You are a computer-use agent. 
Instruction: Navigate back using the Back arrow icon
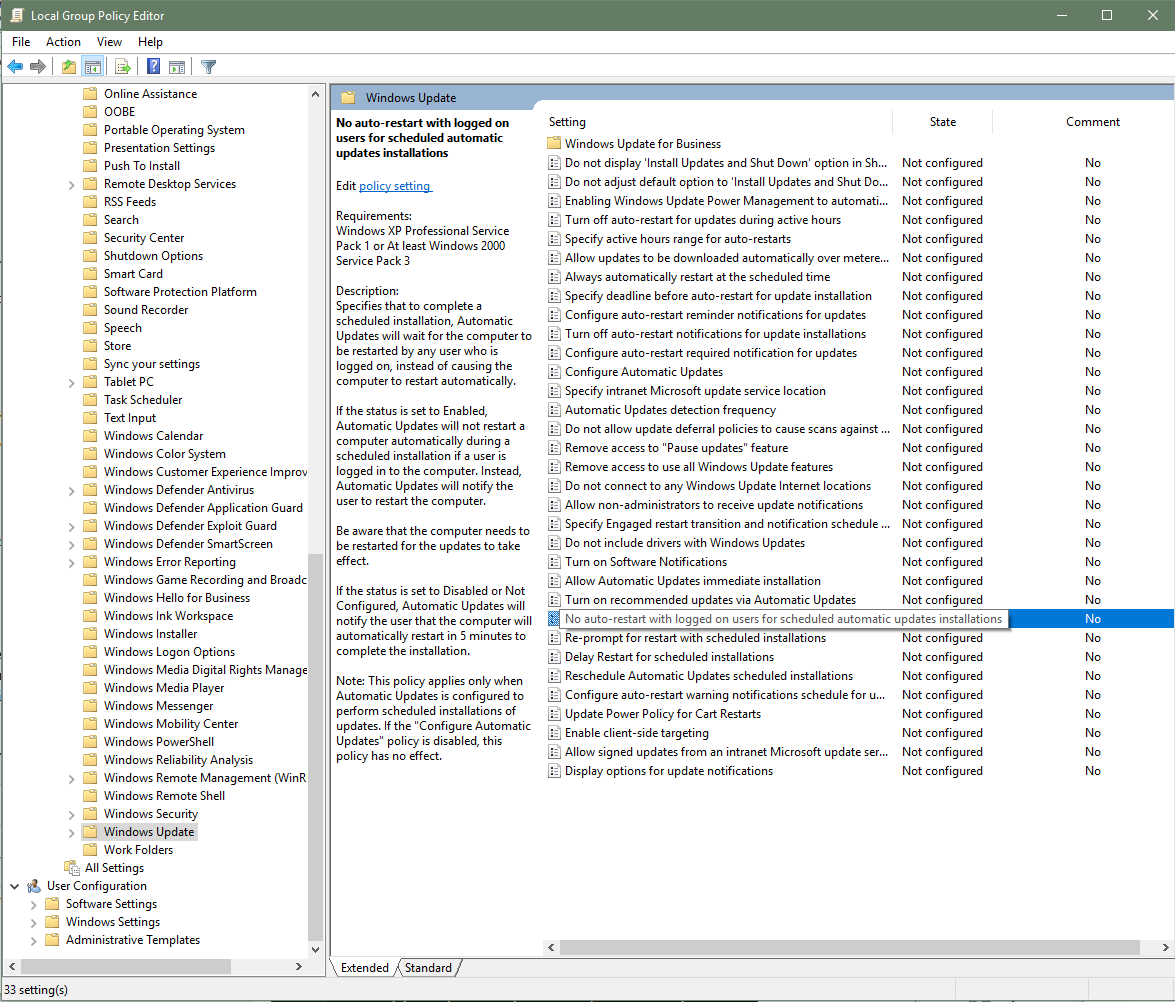tap(15, 66)
